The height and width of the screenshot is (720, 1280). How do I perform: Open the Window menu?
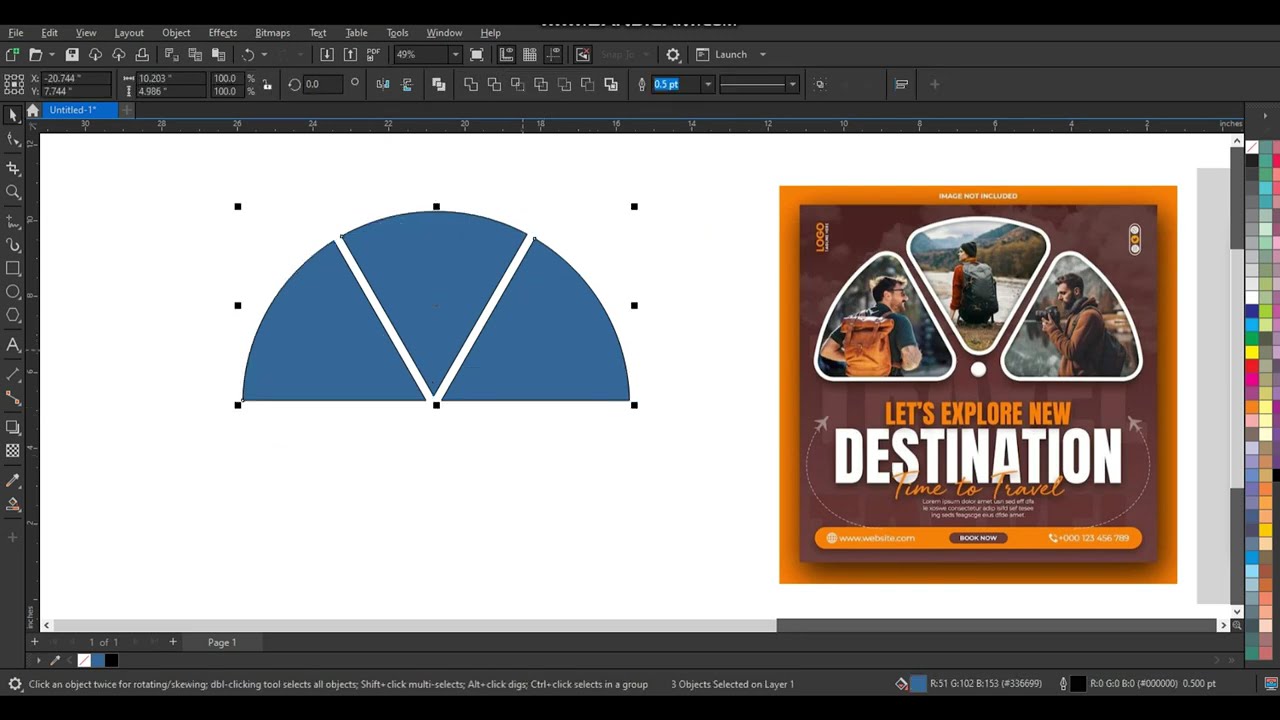pos(444,33)
